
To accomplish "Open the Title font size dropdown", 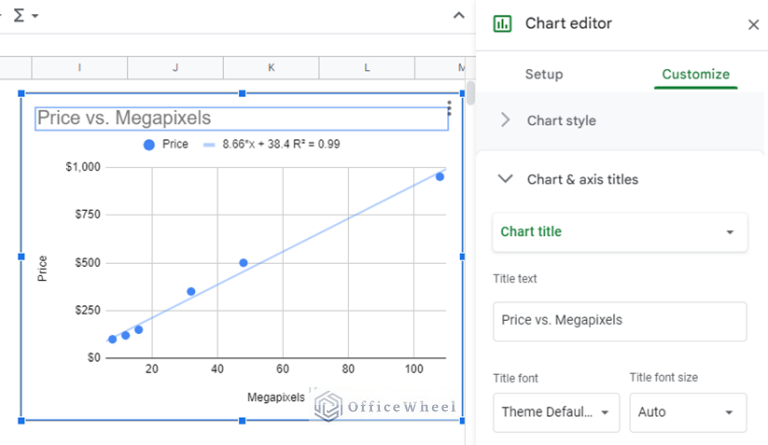I will click(688, 412).
